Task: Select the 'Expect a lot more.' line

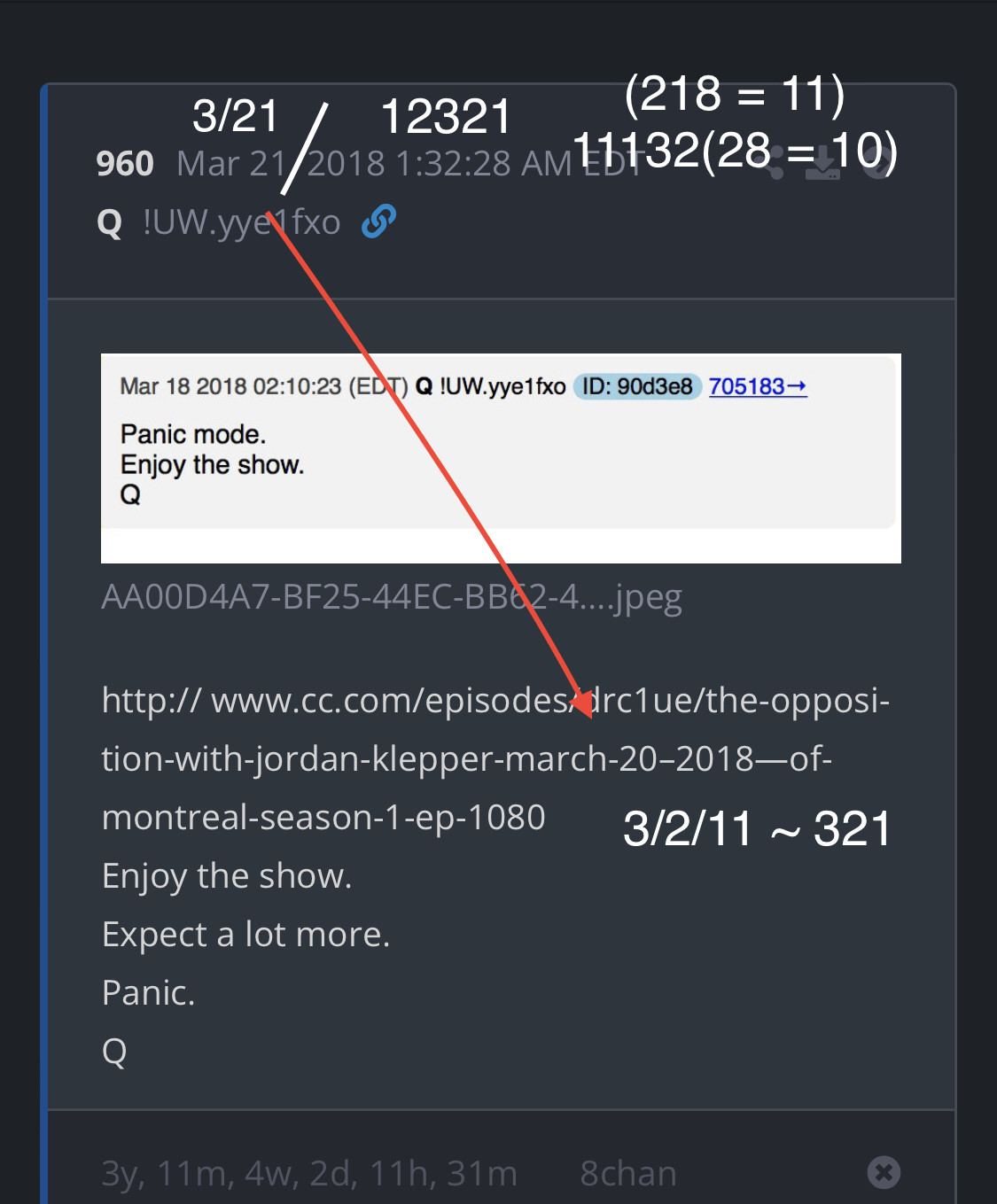Action: pyautogui.click(x=245, y=935)
